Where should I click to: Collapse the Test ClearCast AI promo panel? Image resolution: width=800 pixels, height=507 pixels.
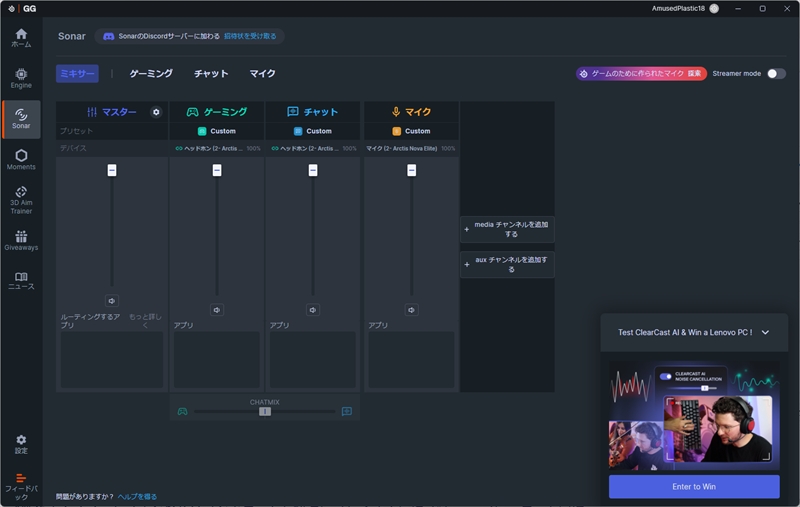click(x=765, y=333)
